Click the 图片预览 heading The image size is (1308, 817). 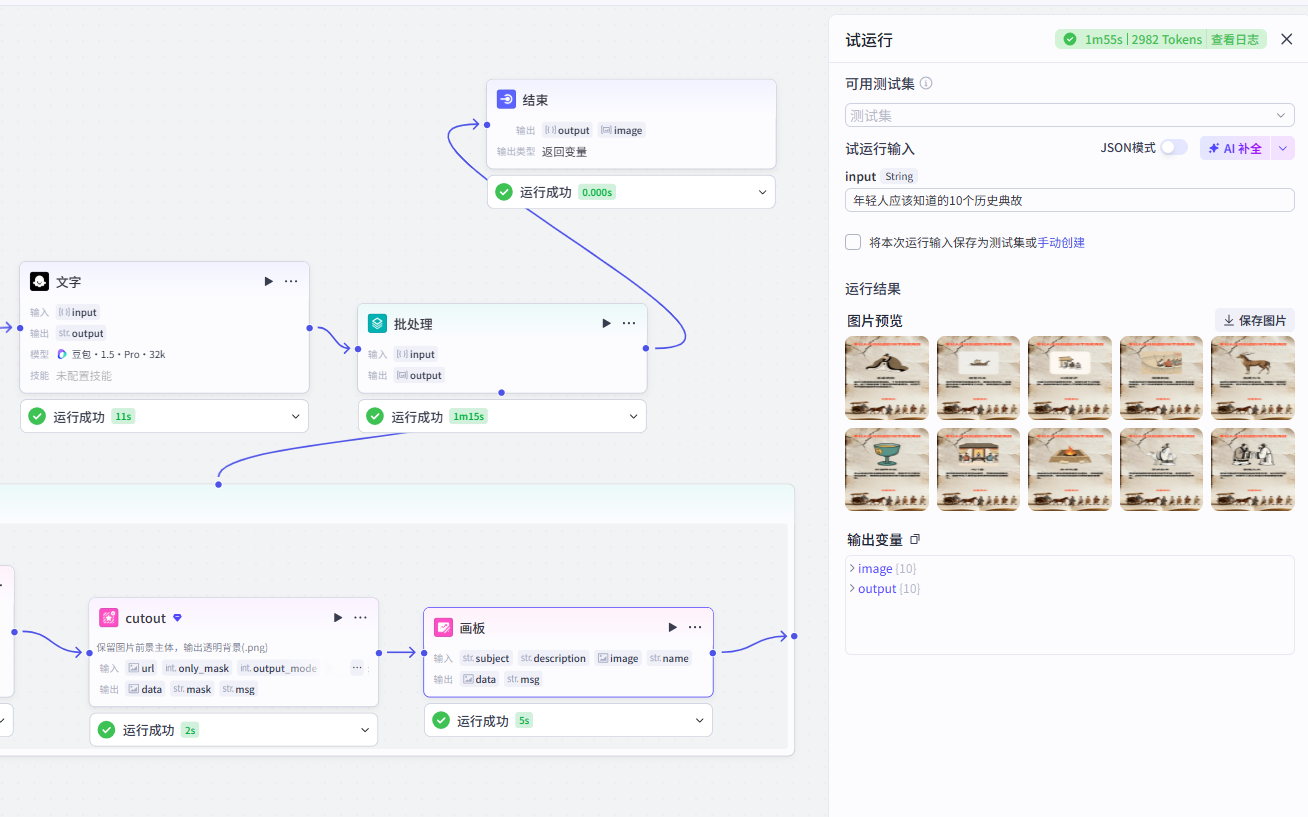tap(875, 321)
